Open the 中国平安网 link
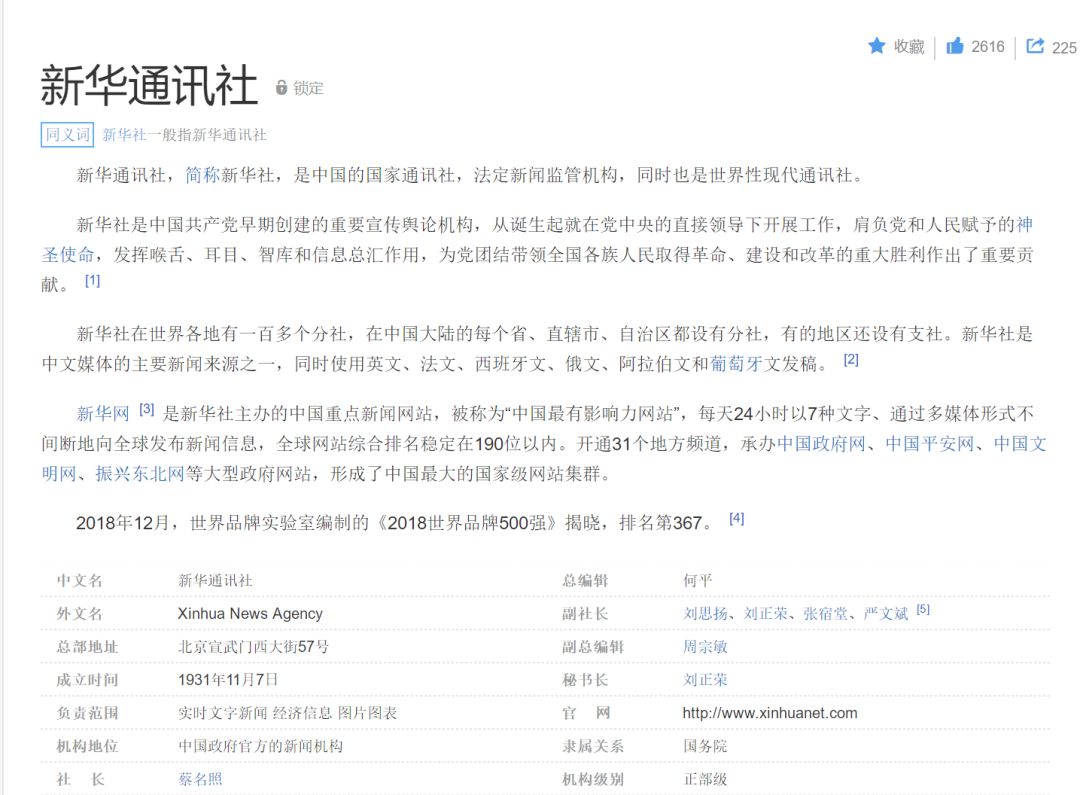This screenshot has height=795, width=1080. click(x=930, y=444)
